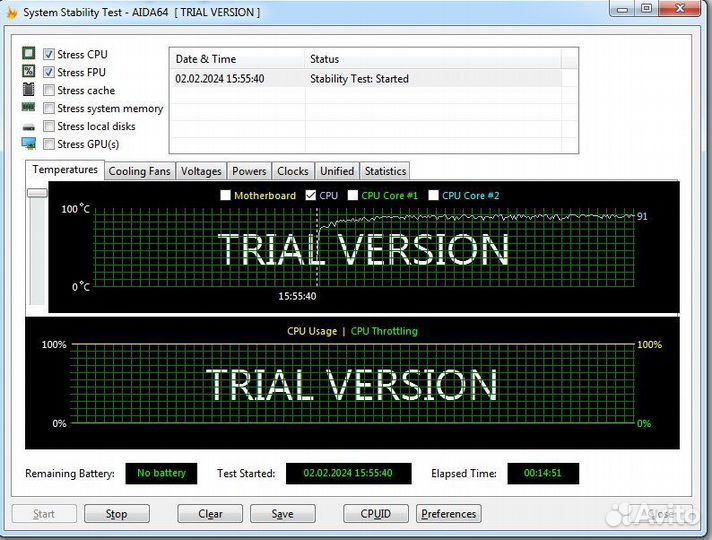Stop the stability test
Image resolution: width=712 pixels, height=540 pixels.
117,514
